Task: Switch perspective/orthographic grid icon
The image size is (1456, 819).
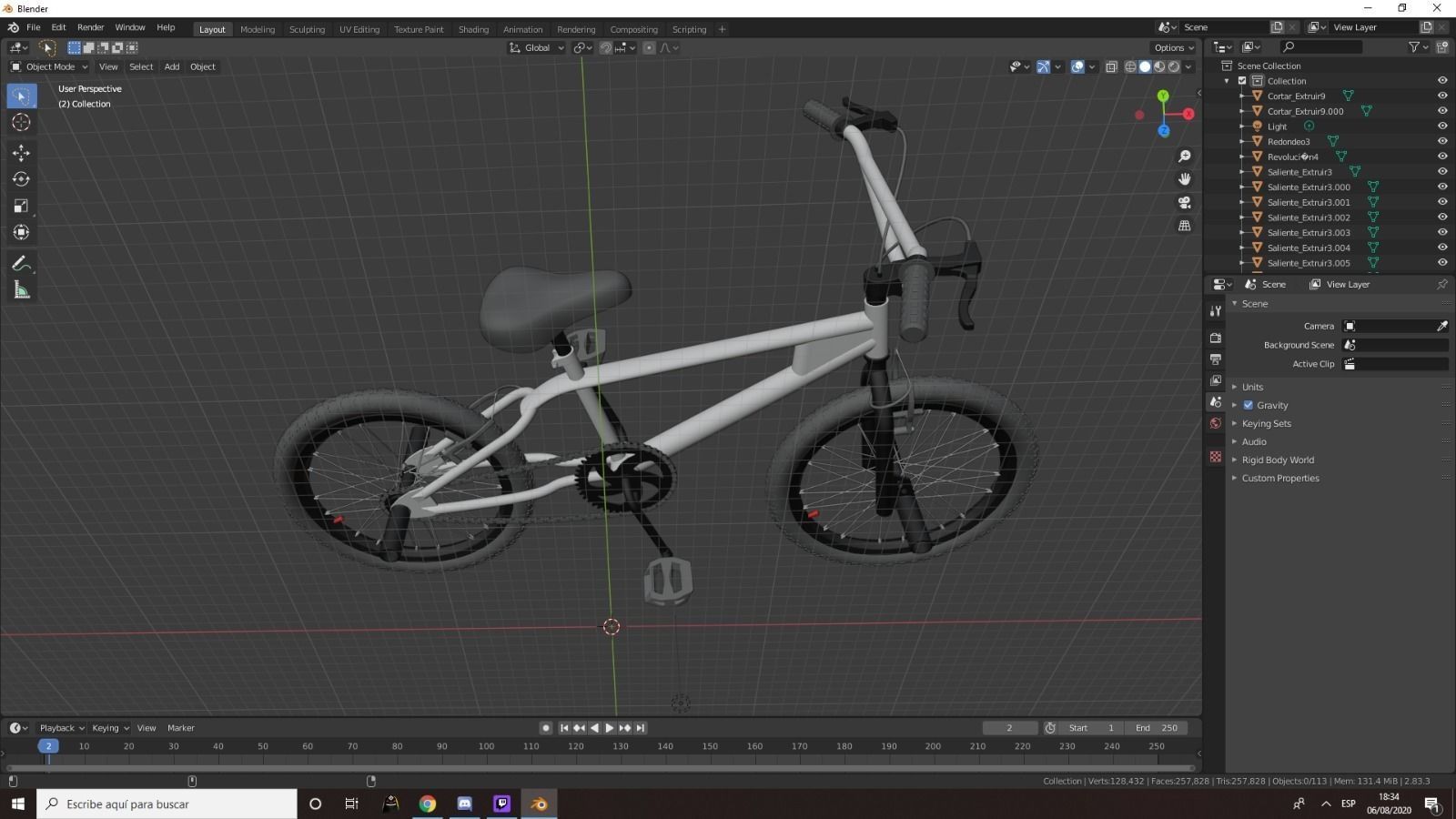Action: 1184,225
